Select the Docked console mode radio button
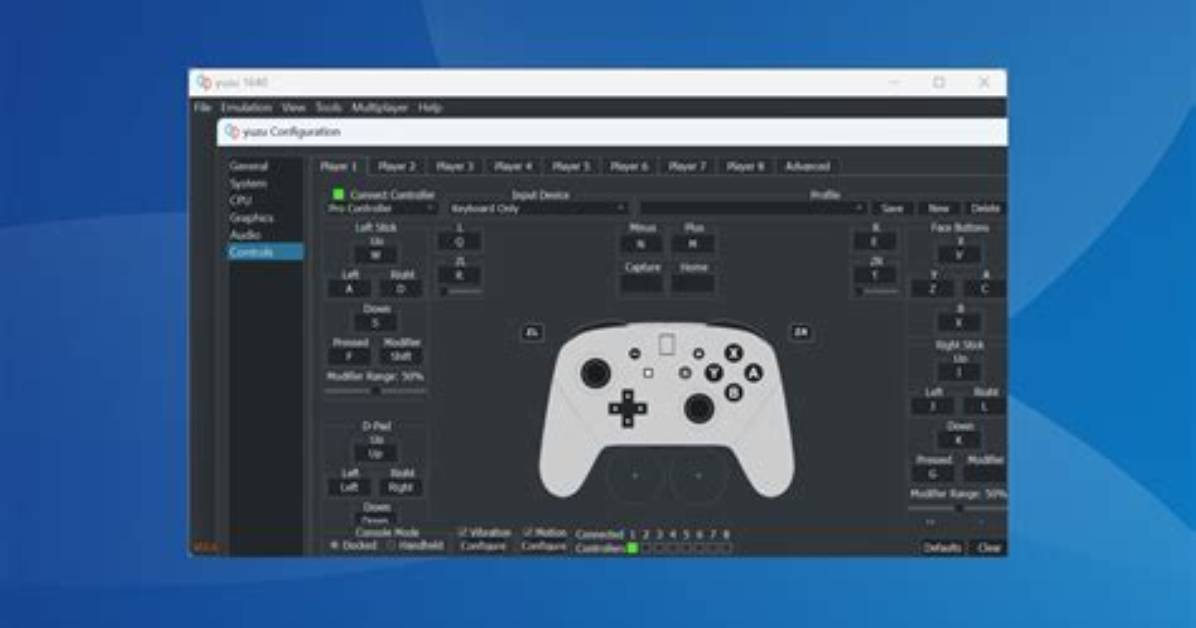The height and width of the screenshot is (628, 1196). point(334,546)
